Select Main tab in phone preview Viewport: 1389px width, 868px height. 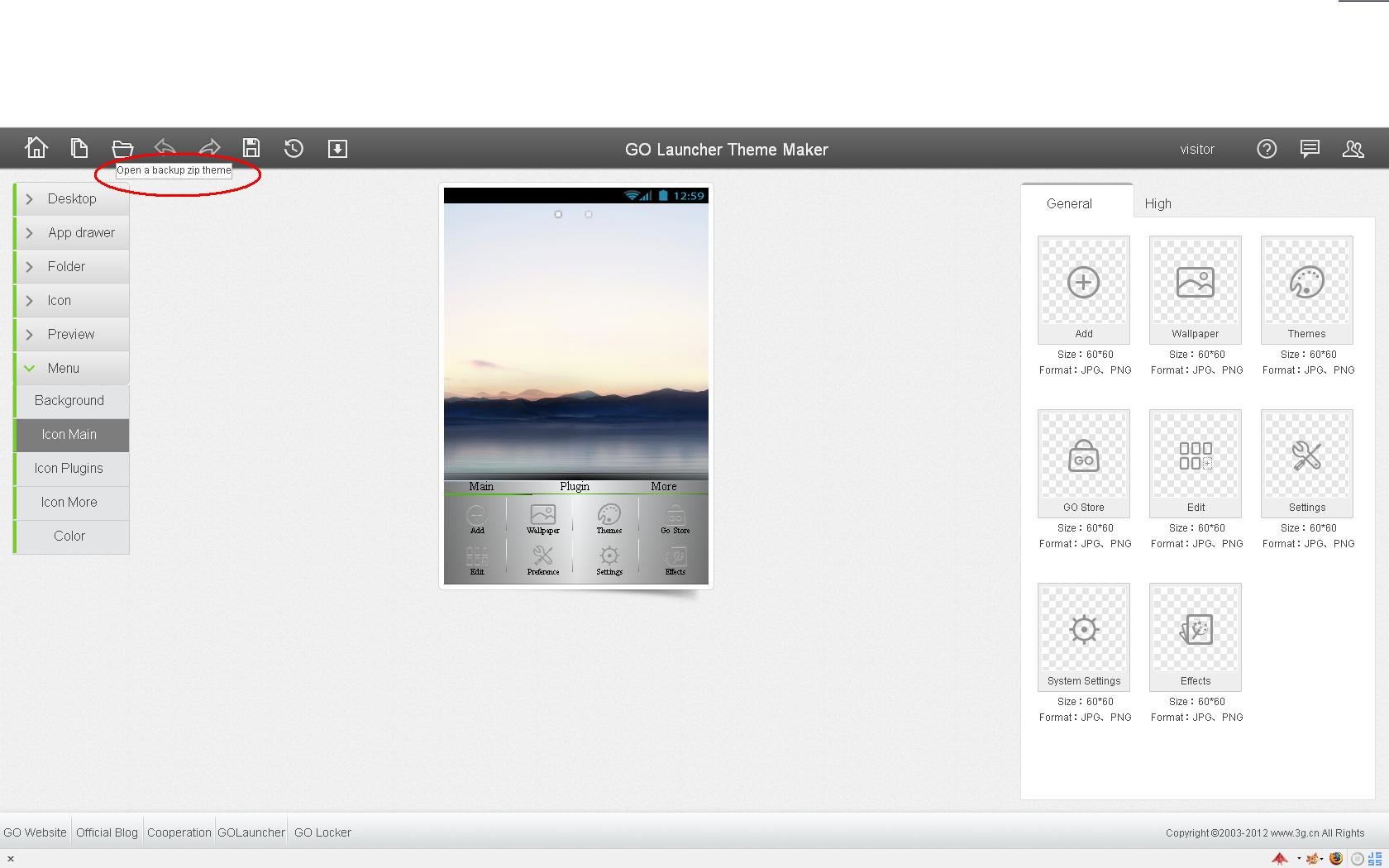point(481,486)
